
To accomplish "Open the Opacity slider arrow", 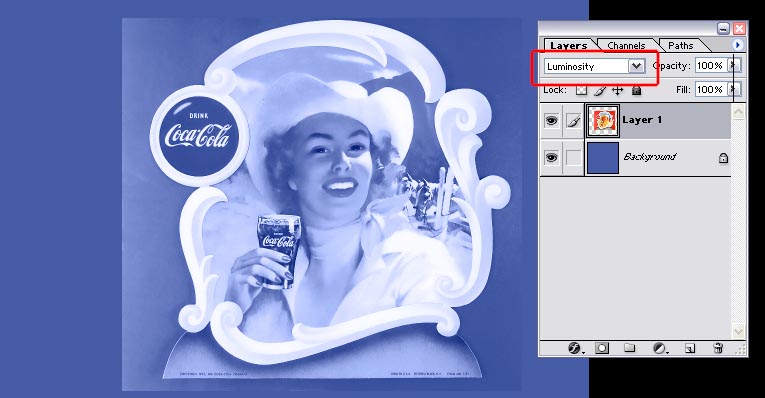I will click(x=733, y=65).
